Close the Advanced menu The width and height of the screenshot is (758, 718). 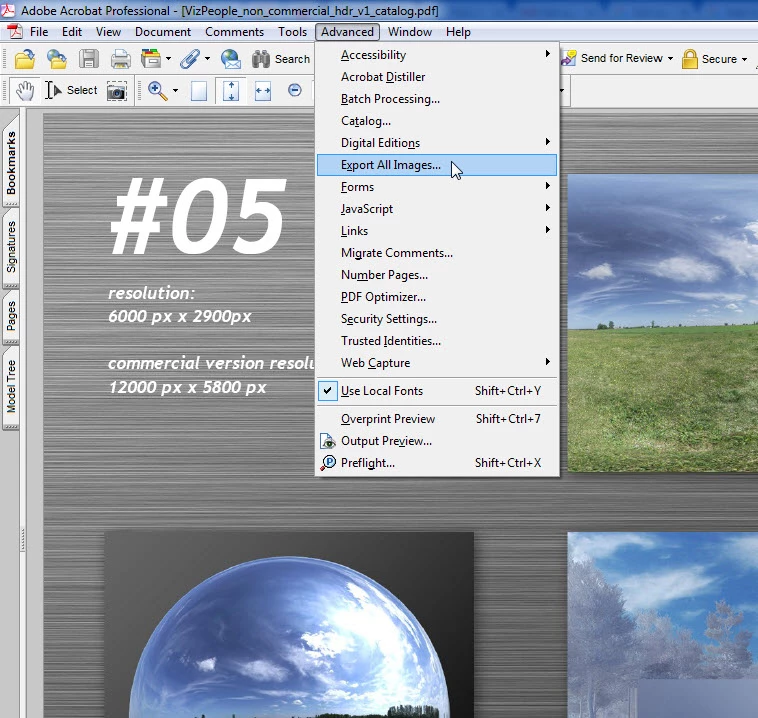tap(347, 32)
